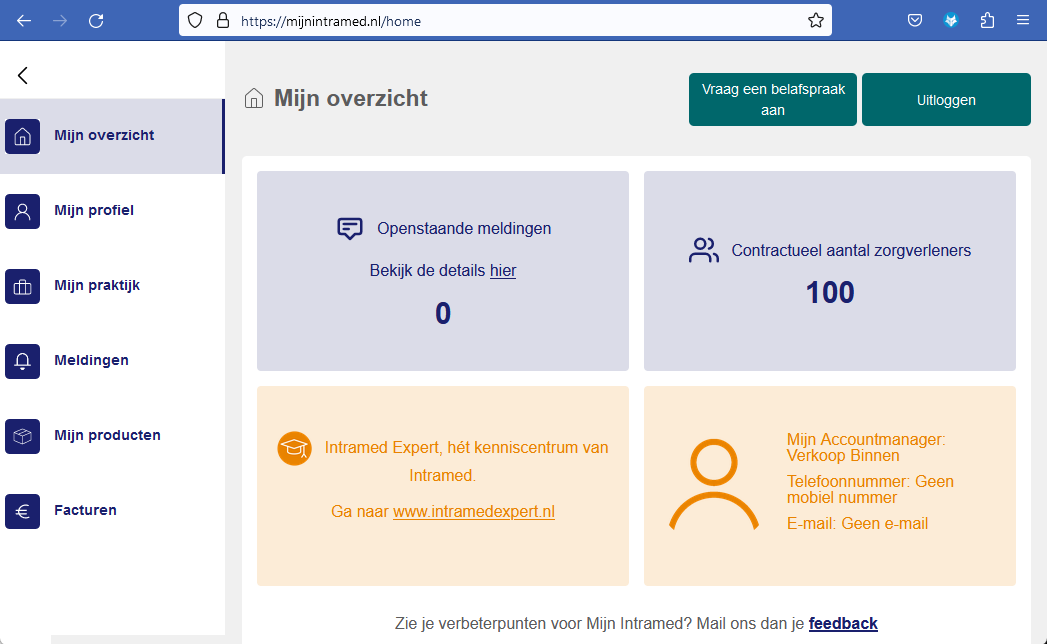Open Mijn overzicht menu item
This screenshot has width=1047, height=644.
click(x=112, y=136)
